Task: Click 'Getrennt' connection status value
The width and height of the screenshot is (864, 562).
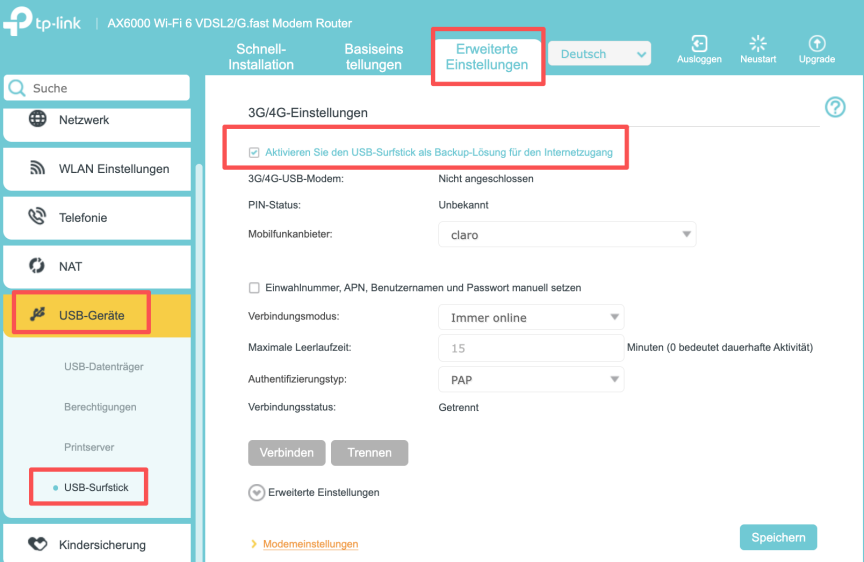Action: pyautogui.click(x=458, y=408)
